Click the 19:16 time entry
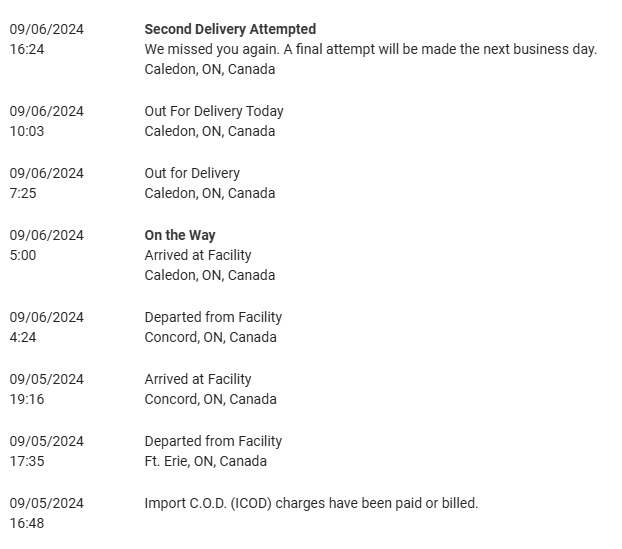Image resolution: width=622 pixels, height=549 pixels. coord(27,399)
